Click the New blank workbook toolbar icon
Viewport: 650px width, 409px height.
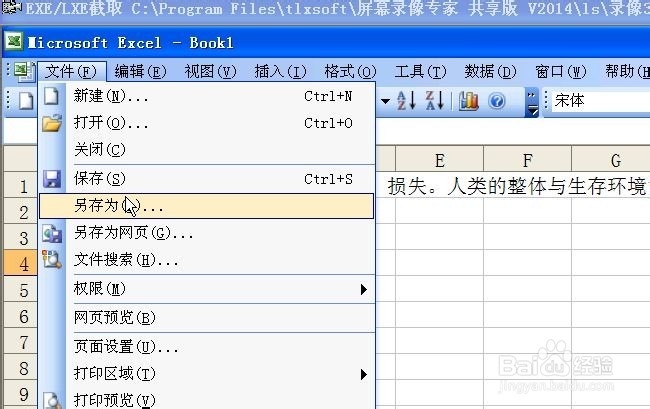pyautogui.click(x=26, y=101)
